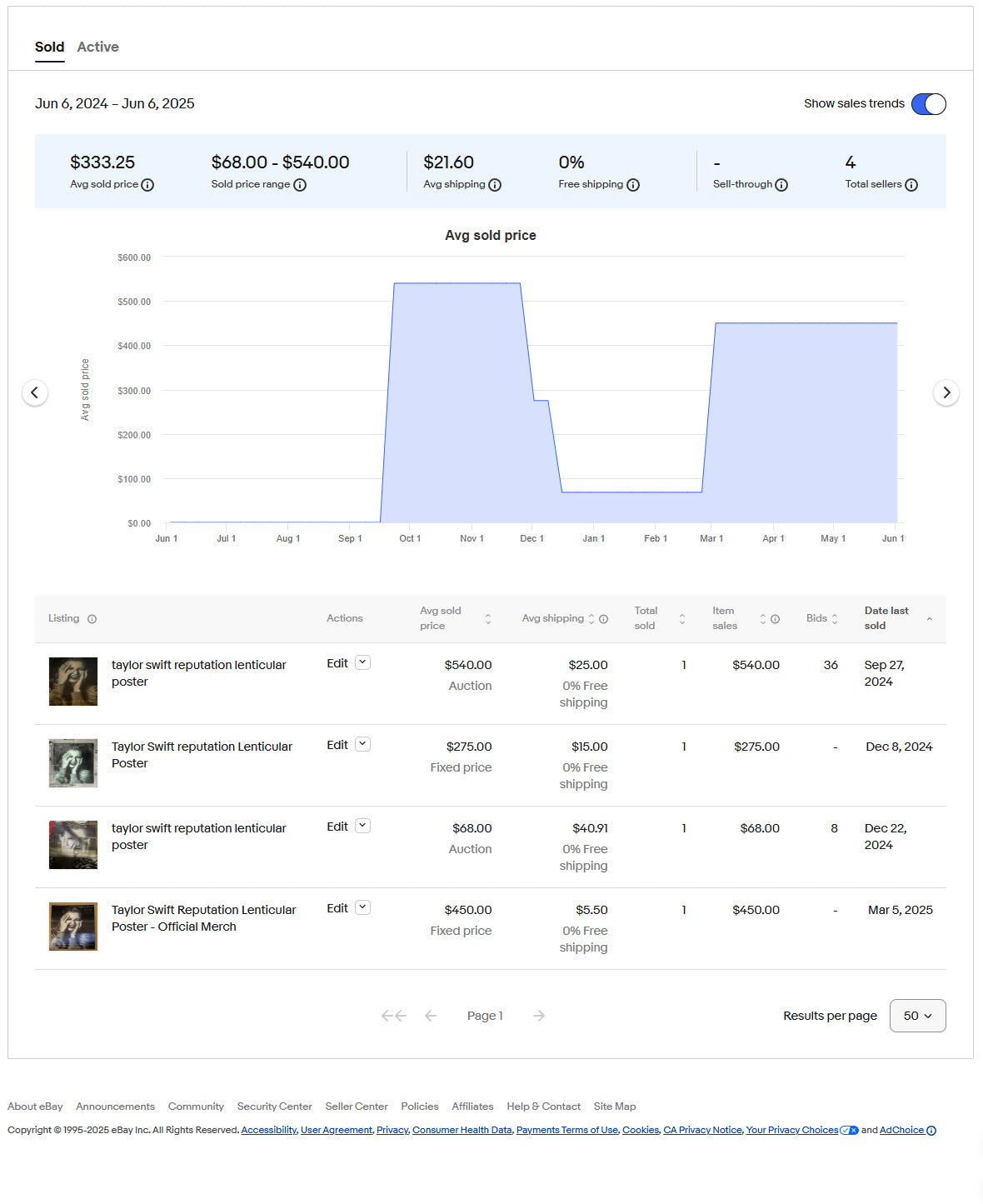The width and height of the screenshot is (983, 1204).
Task: Open Seller Center footer link
Action: [x=357, y=1107]
